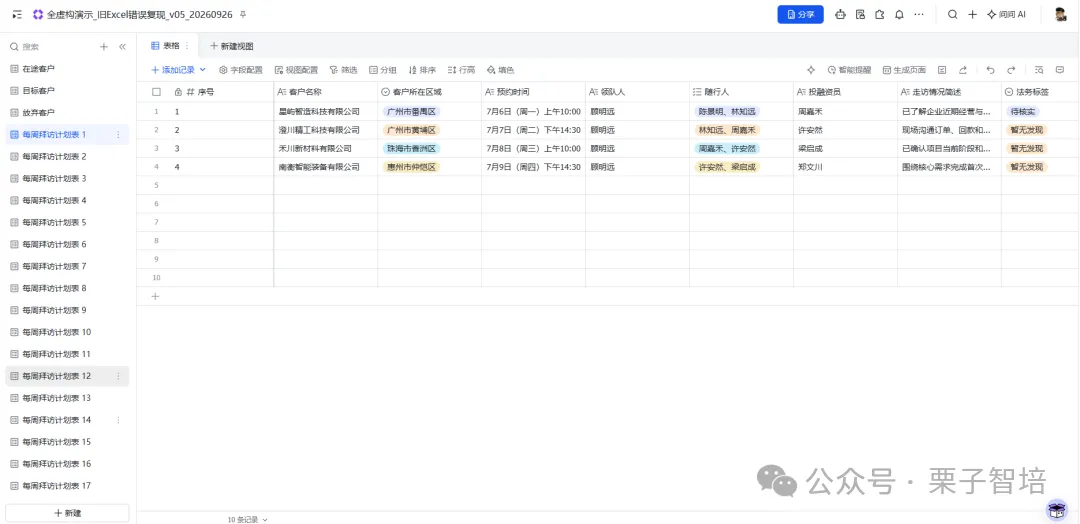
Task: Click the 客户名称 column header
Action: (325, 92)
